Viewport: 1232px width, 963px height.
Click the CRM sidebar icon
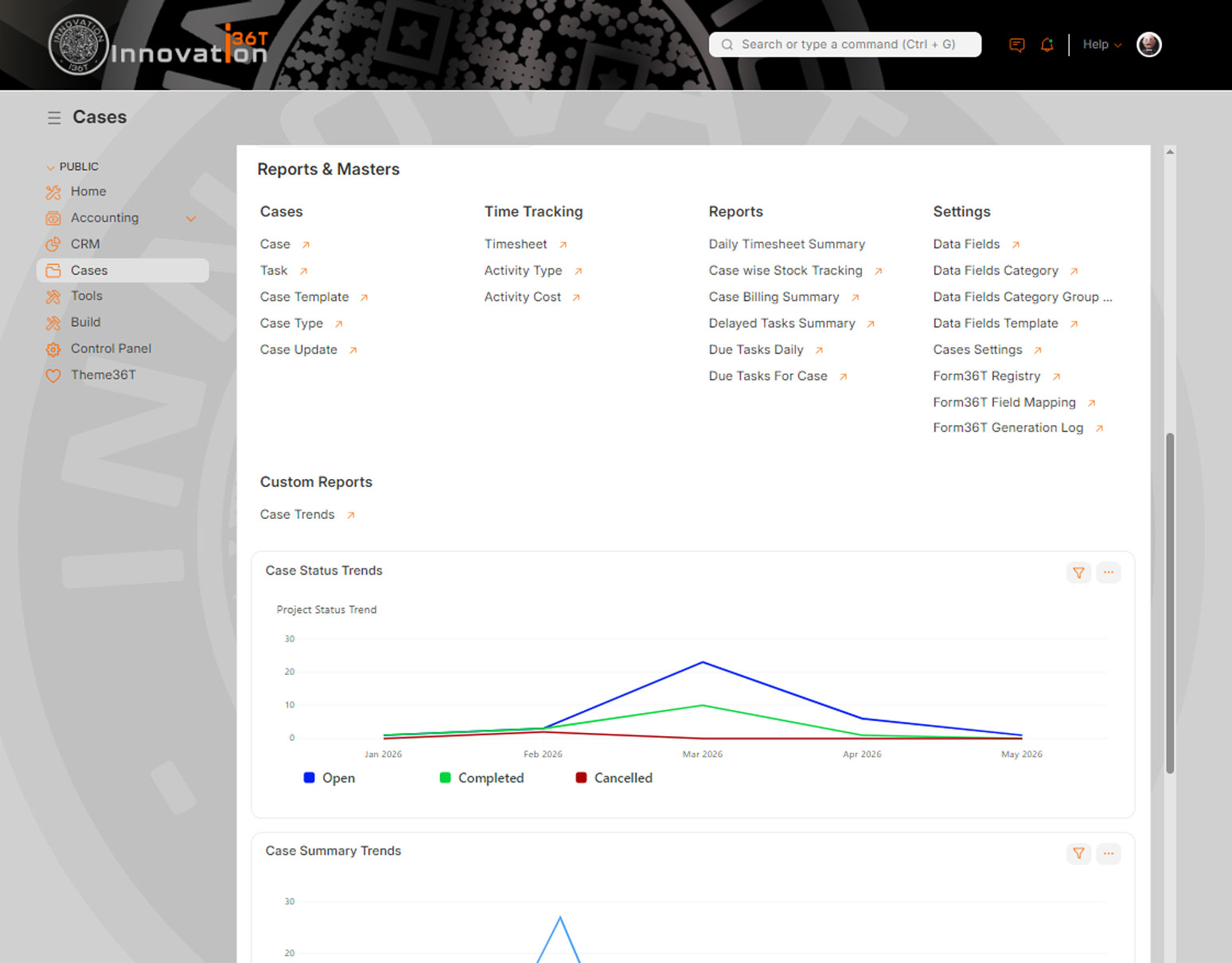point(53,244)
